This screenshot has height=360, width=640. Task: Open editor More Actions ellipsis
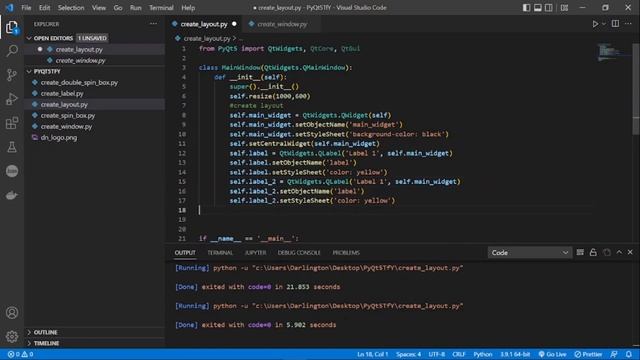628,24
